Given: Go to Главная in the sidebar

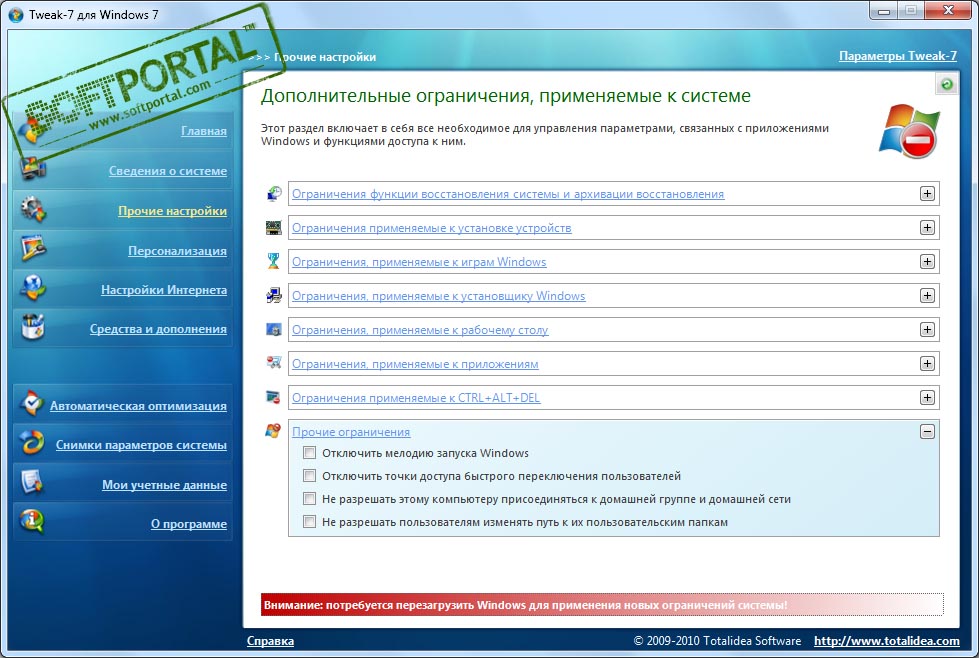Looking at the screenshot, I should click(204, 130).
